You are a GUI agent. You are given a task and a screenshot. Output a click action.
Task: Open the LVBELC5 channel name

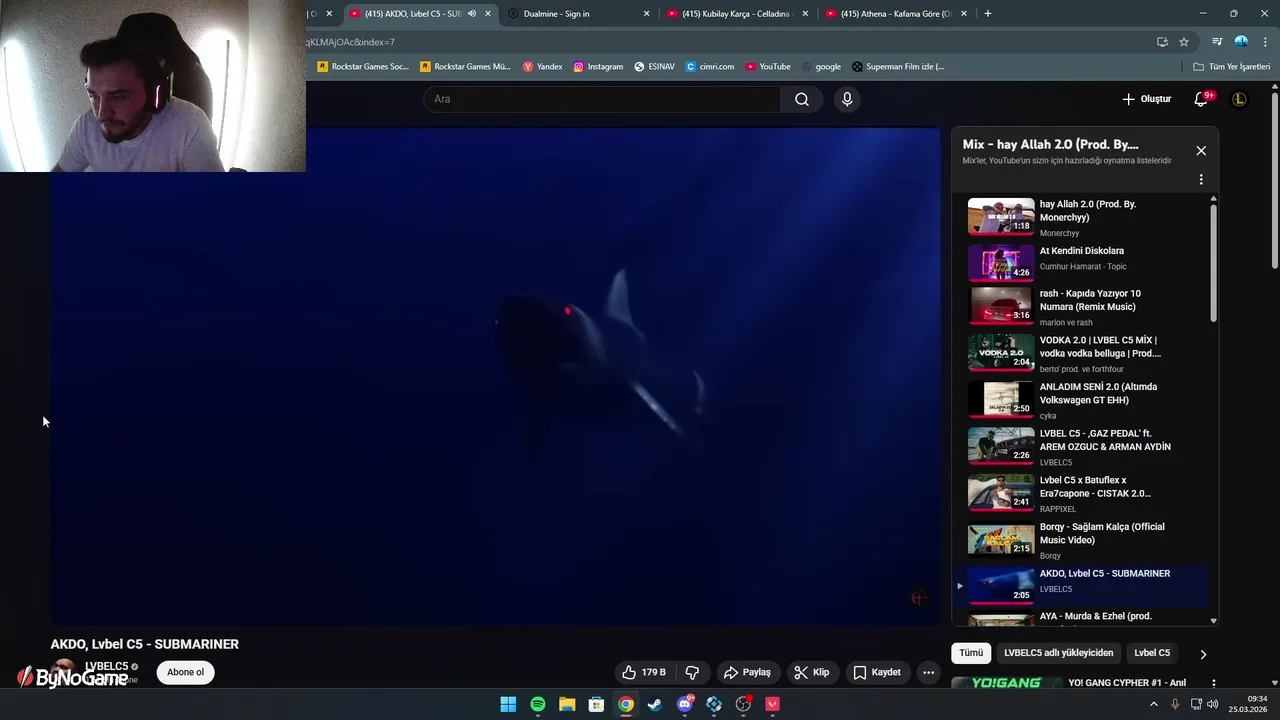tap(106, 666)
